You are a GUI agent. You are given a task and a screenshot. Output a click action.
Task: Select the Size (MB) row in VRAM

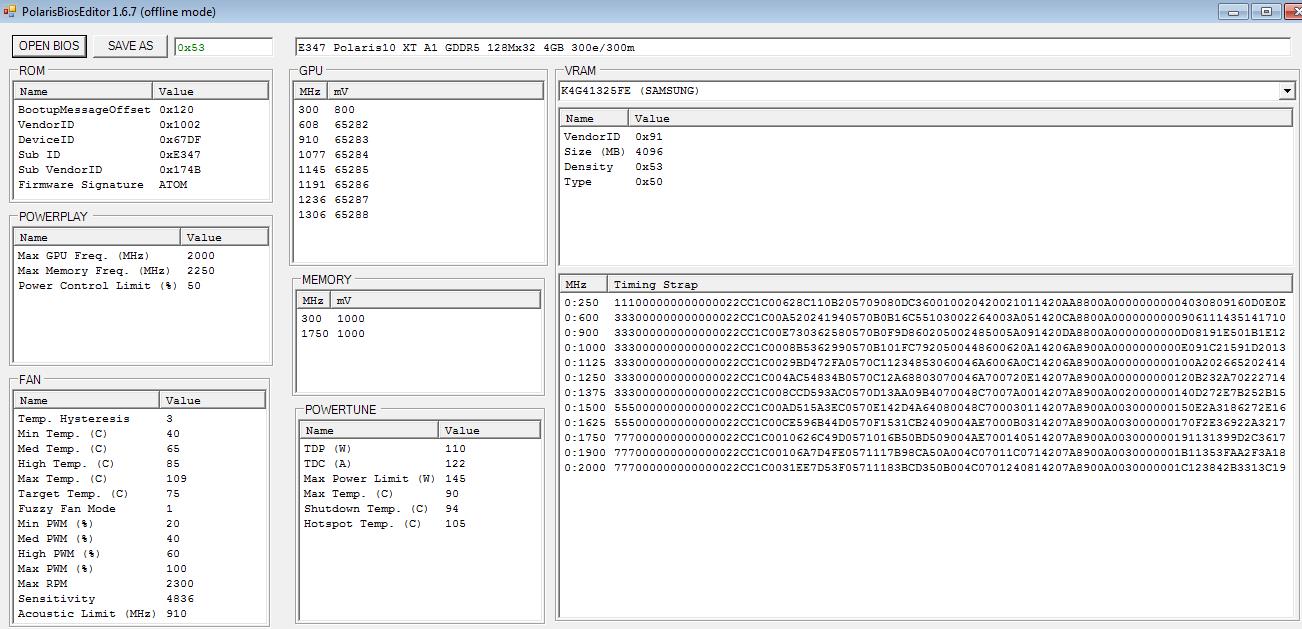(592, 152)
